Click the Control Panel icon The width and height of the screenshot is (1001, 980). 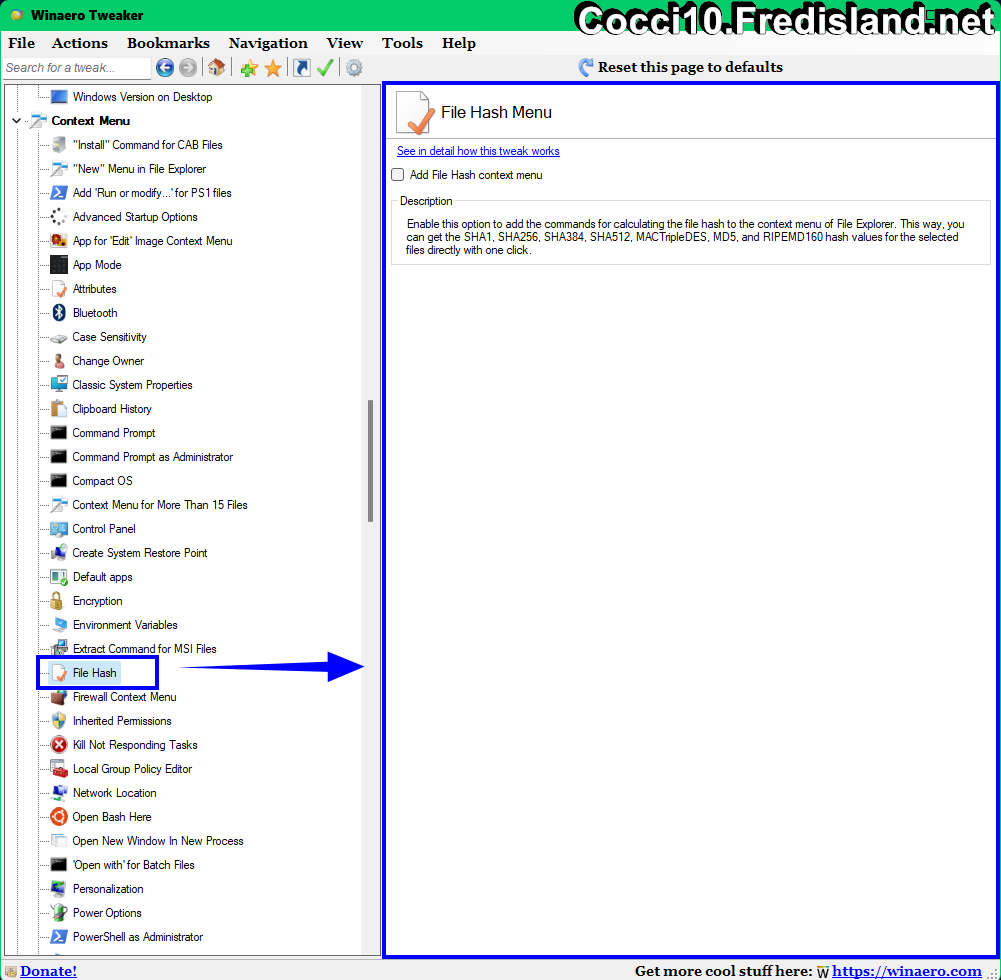click(59, 529)
